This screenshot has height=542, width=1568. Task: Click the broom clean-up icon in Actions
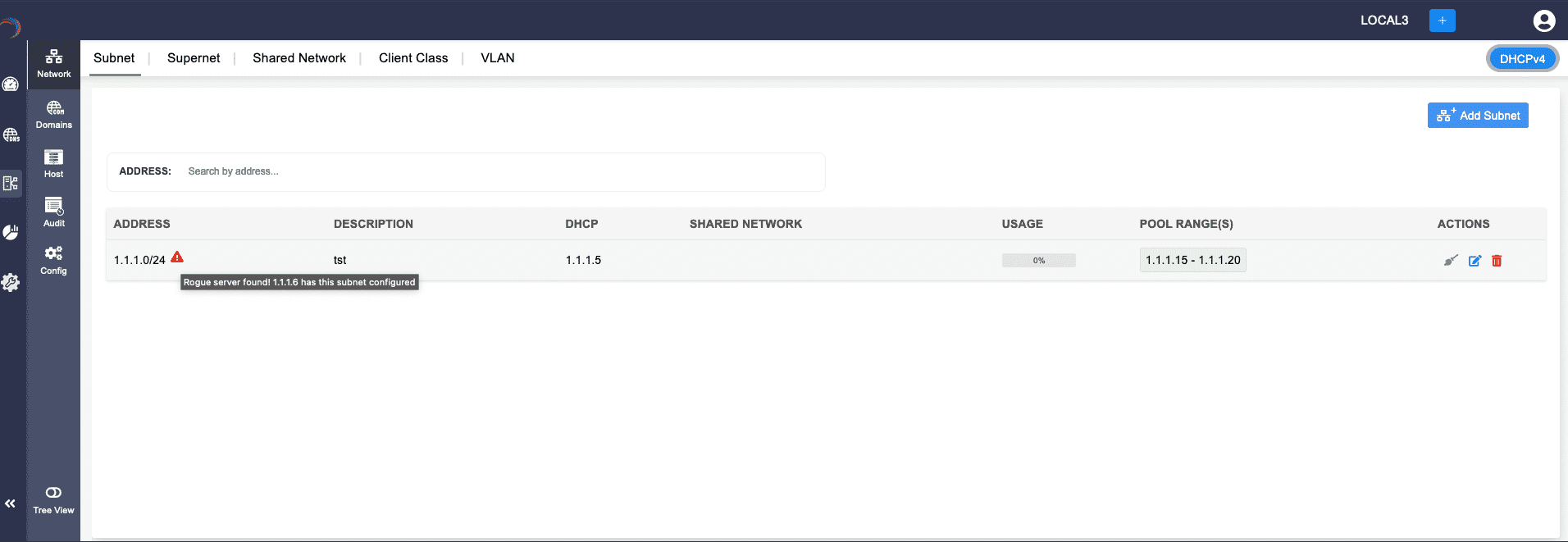pyautogui.click(x=1451, y=261)
